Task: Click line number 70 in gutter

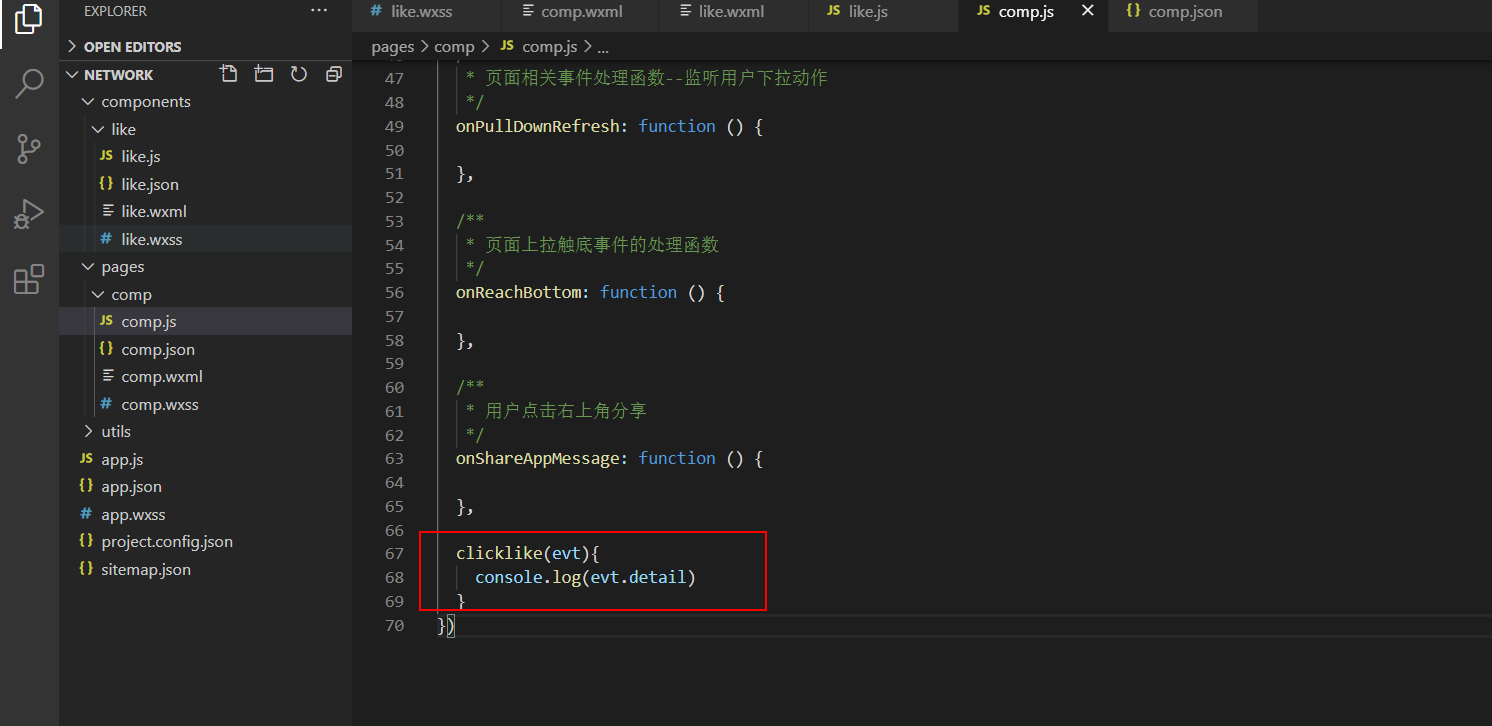Action: click(x=394, y=625)
